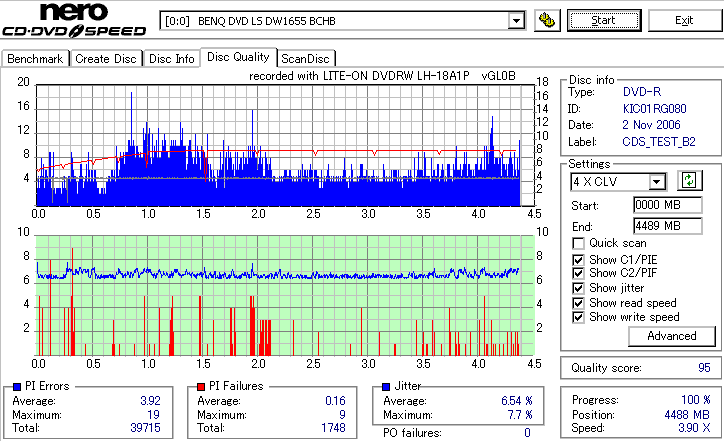Open the Create Disc tab

tap(106, 59)
